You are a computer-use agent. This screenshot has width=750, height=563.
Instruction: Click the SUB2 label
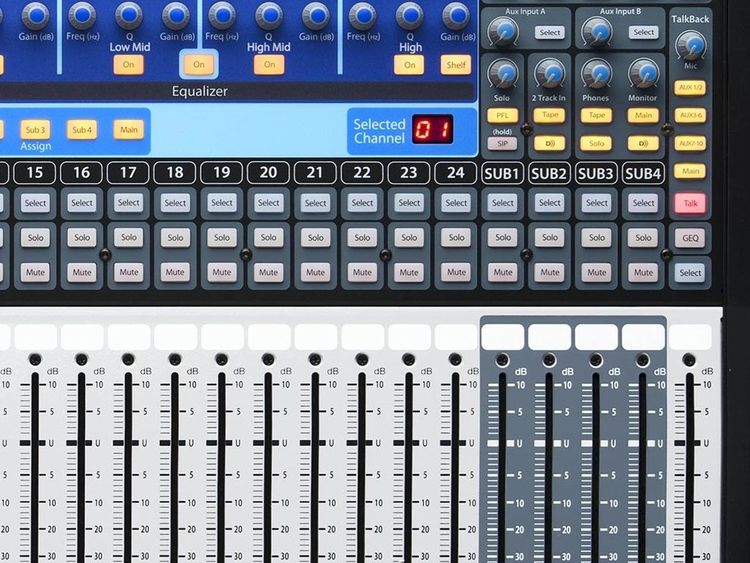[549, 173]
